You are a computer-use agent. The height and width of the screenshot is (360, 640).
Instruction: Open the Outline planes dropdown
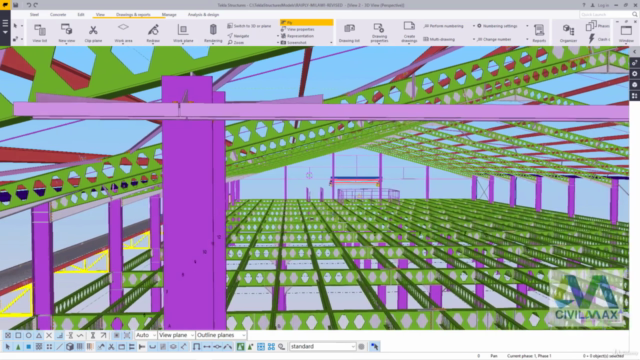[220, 335]
